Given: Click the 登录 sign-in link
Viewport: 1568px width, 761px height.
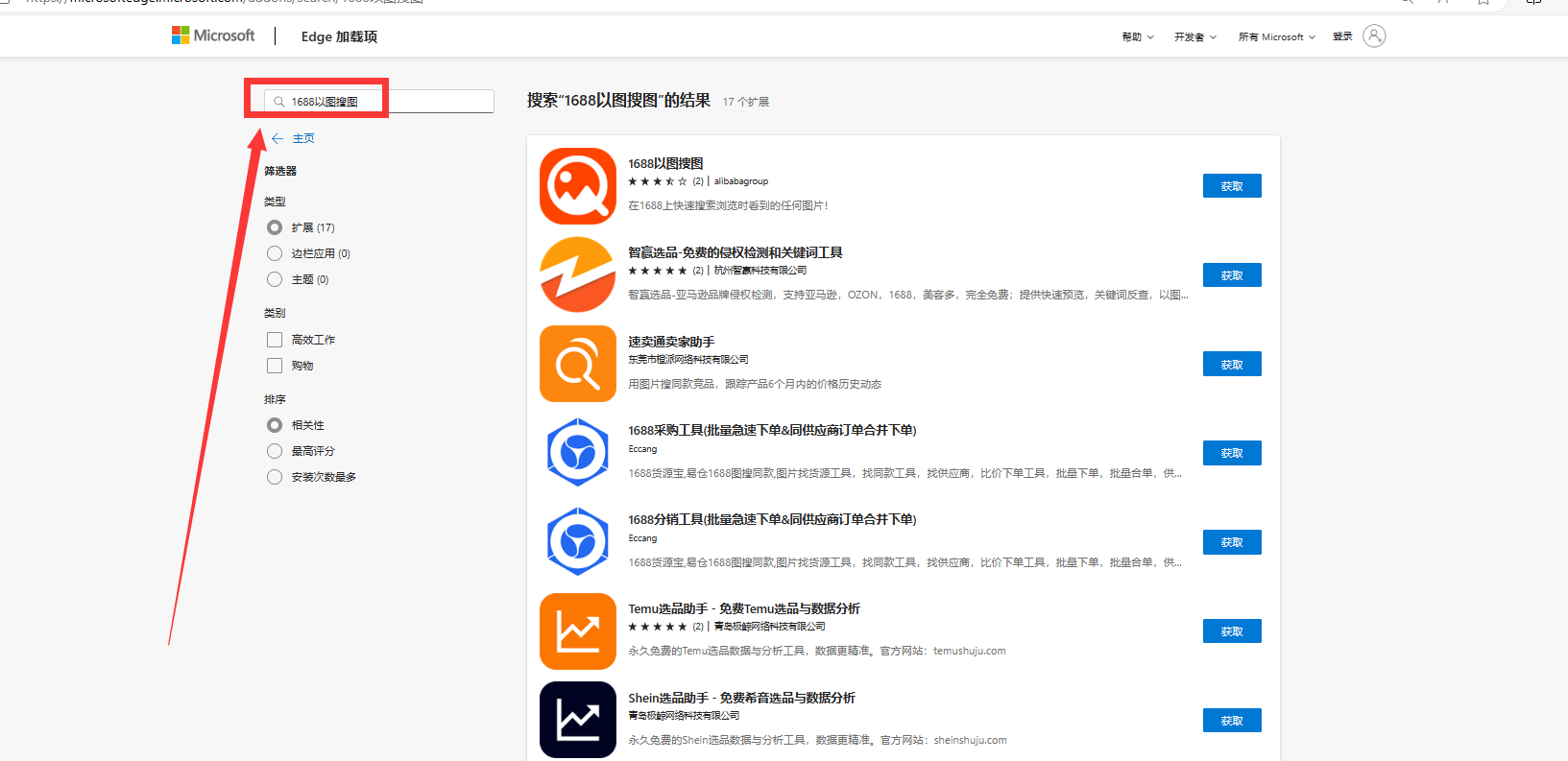Looking at the screenshot, I should [x=1342, y=36].
